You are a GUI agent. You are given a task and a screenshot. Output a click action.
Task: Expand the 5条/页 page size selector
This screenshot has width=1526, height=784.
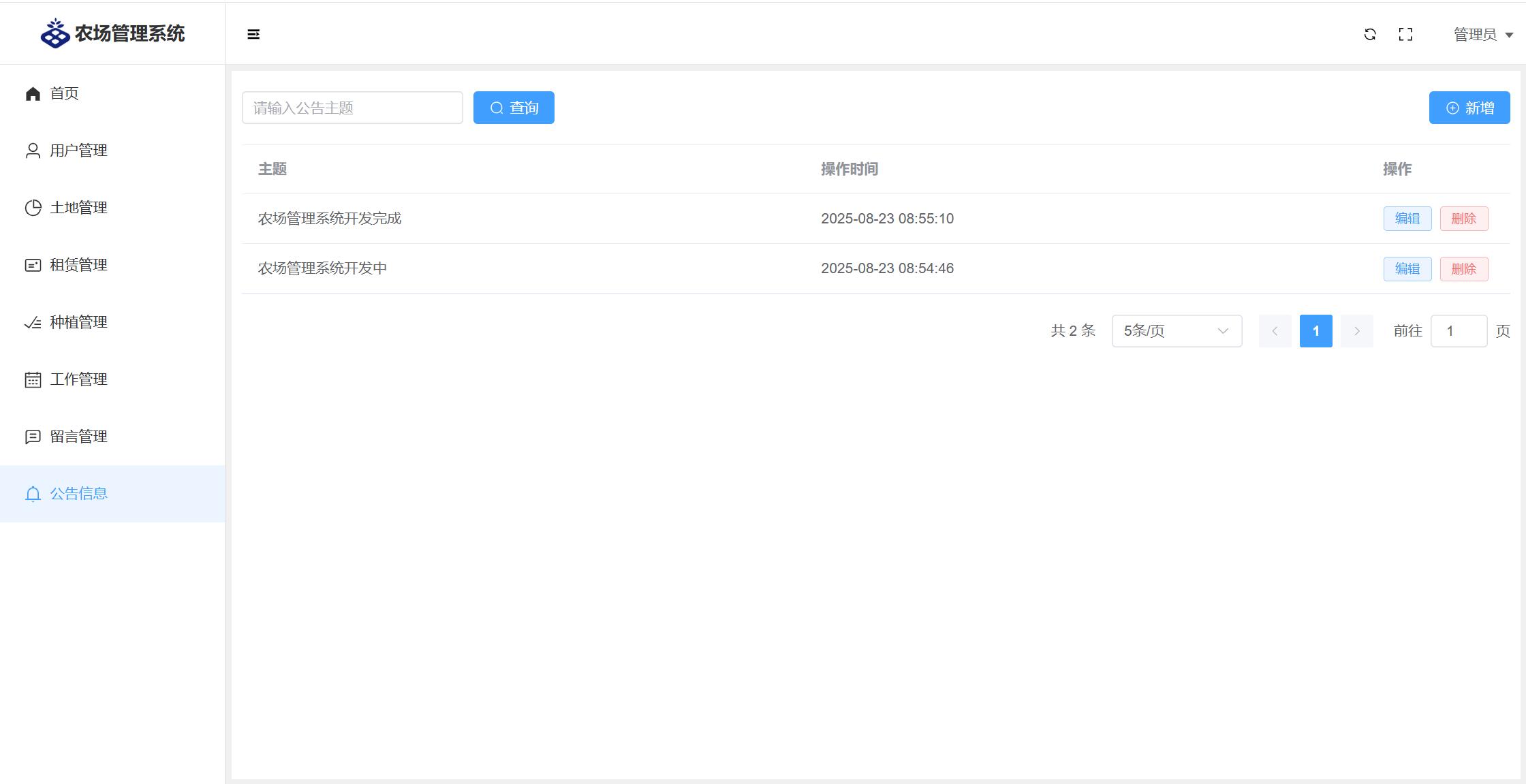pos(1177,331)
